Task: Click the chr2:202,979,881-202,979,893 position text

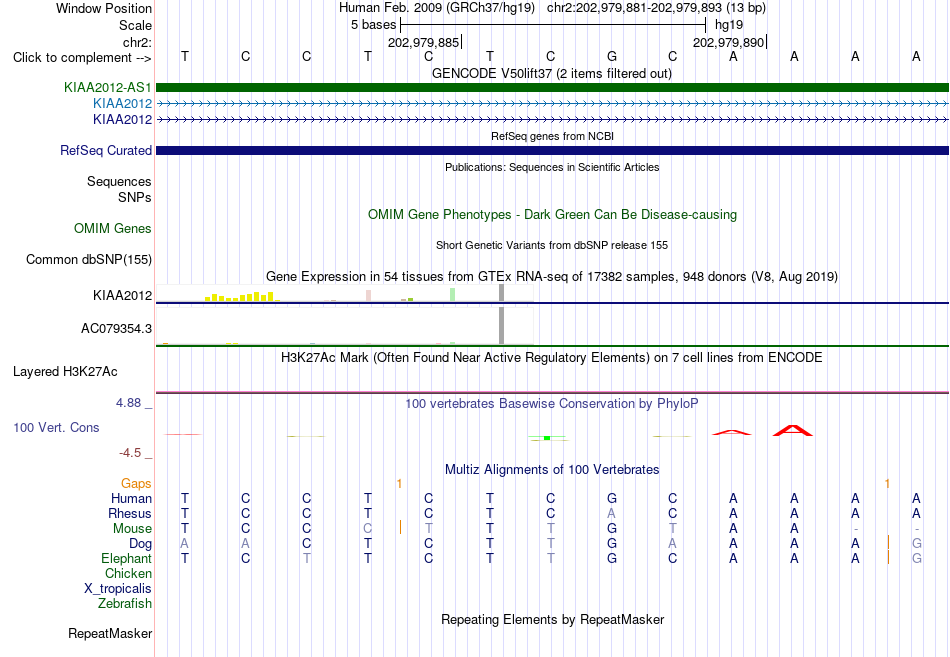Action: click(656, 8)
